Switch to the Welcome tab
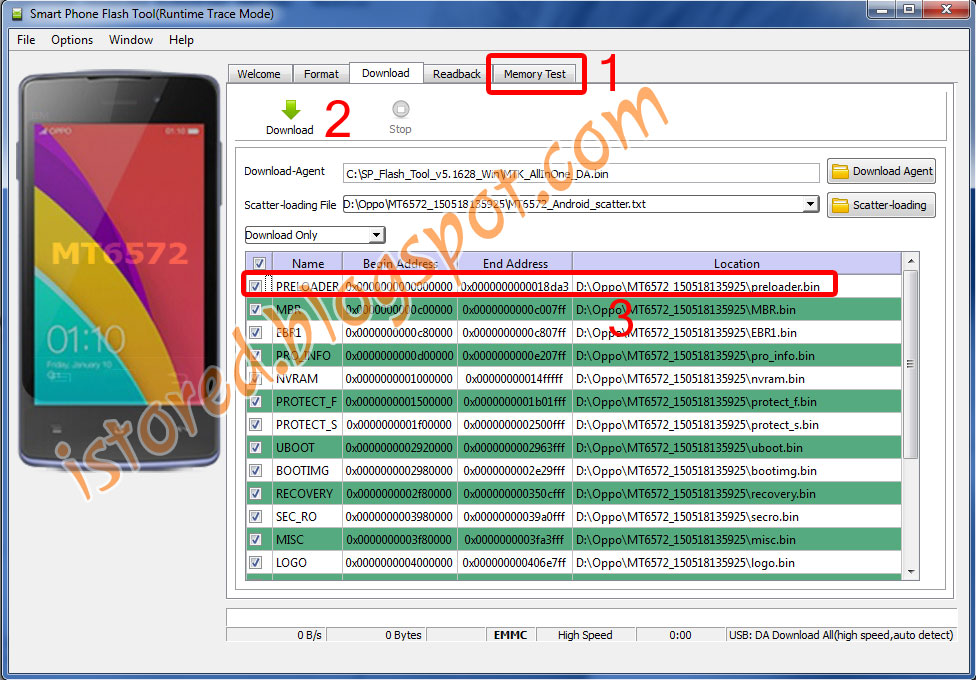Image resolution: width=976 pixels, height=680 pixels. [x=259, y=73]
